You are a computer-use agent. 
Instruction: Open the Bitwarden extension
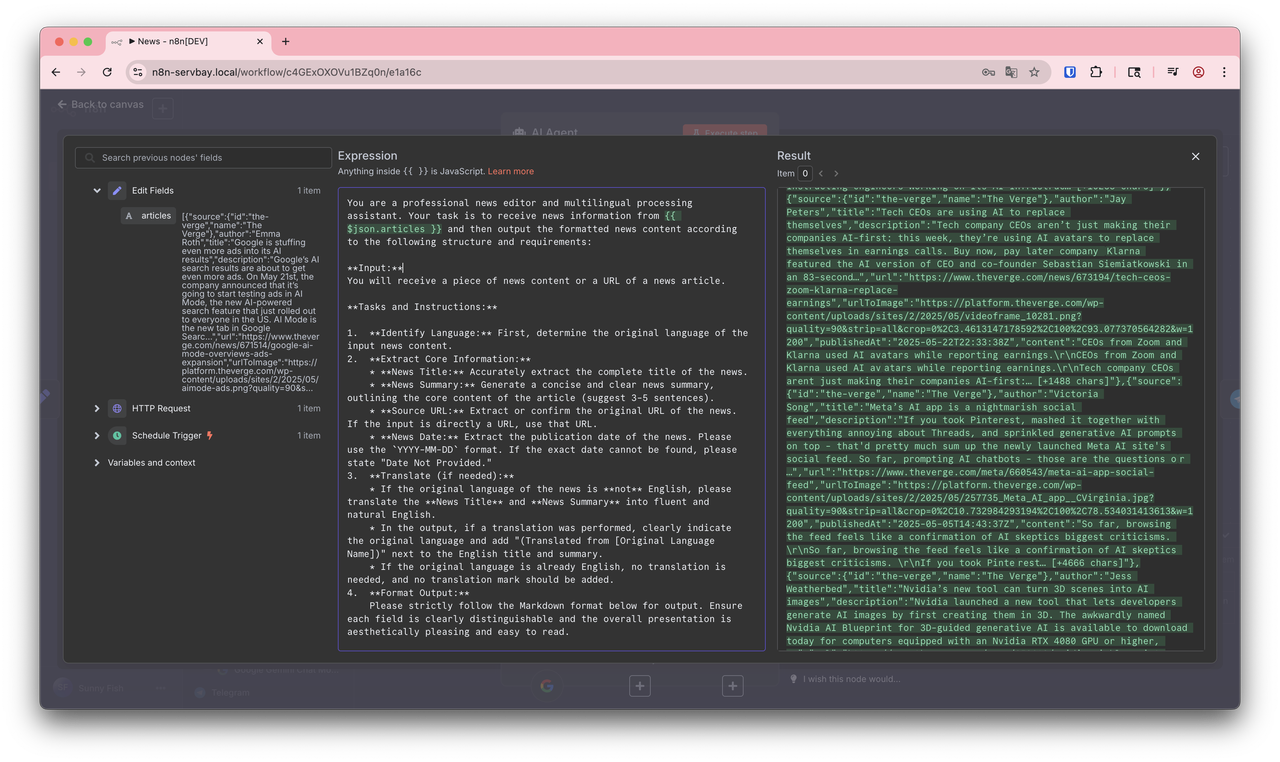pyautogui.click(x=1070, y=72)
